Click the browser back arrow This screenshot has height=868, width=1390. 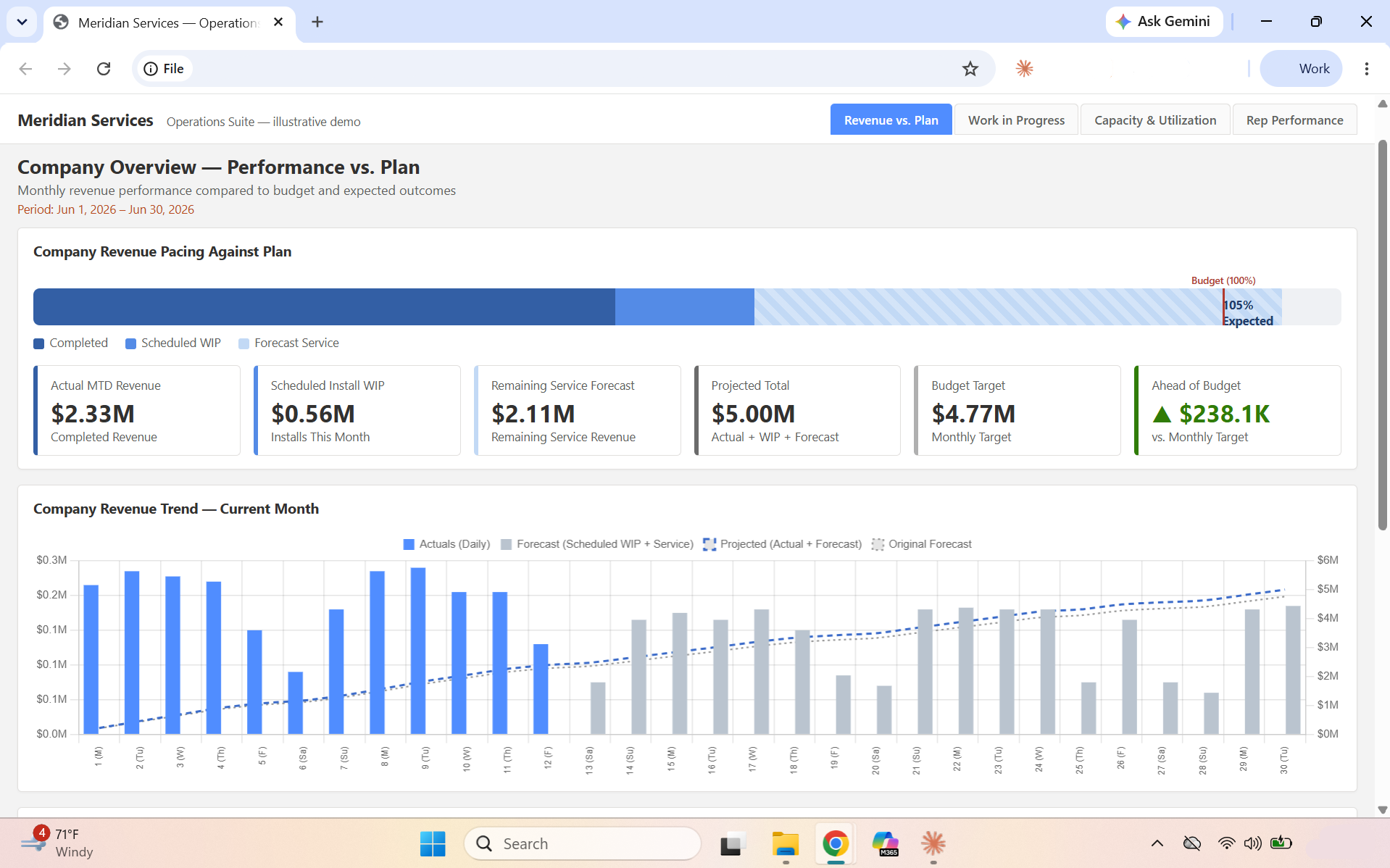pos(26,69)
